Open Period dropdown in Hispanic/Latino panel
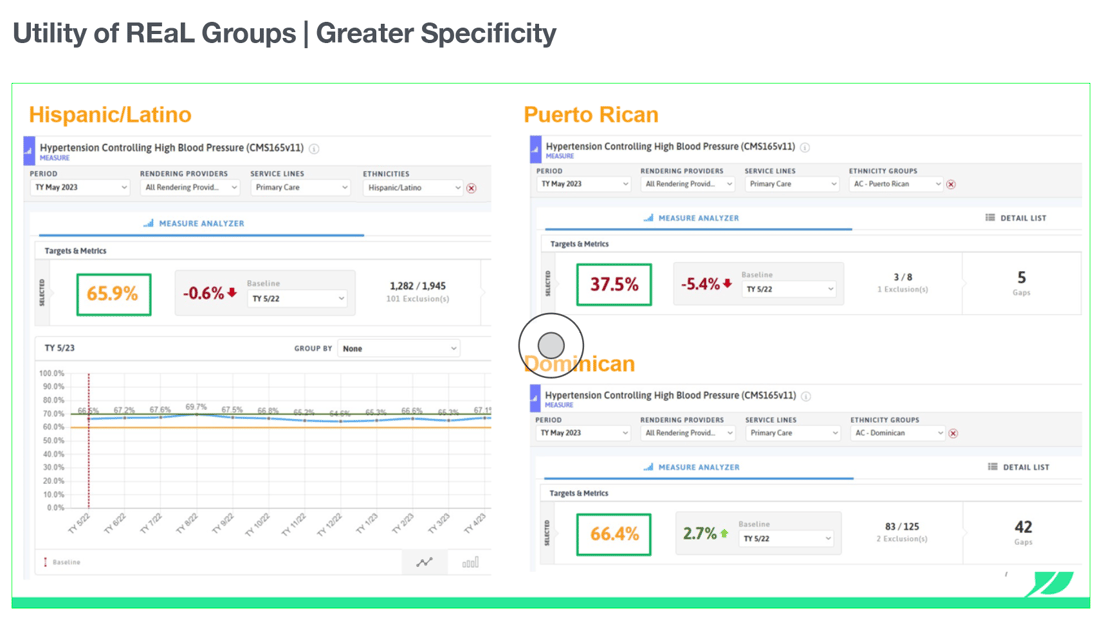 [80, 188]
